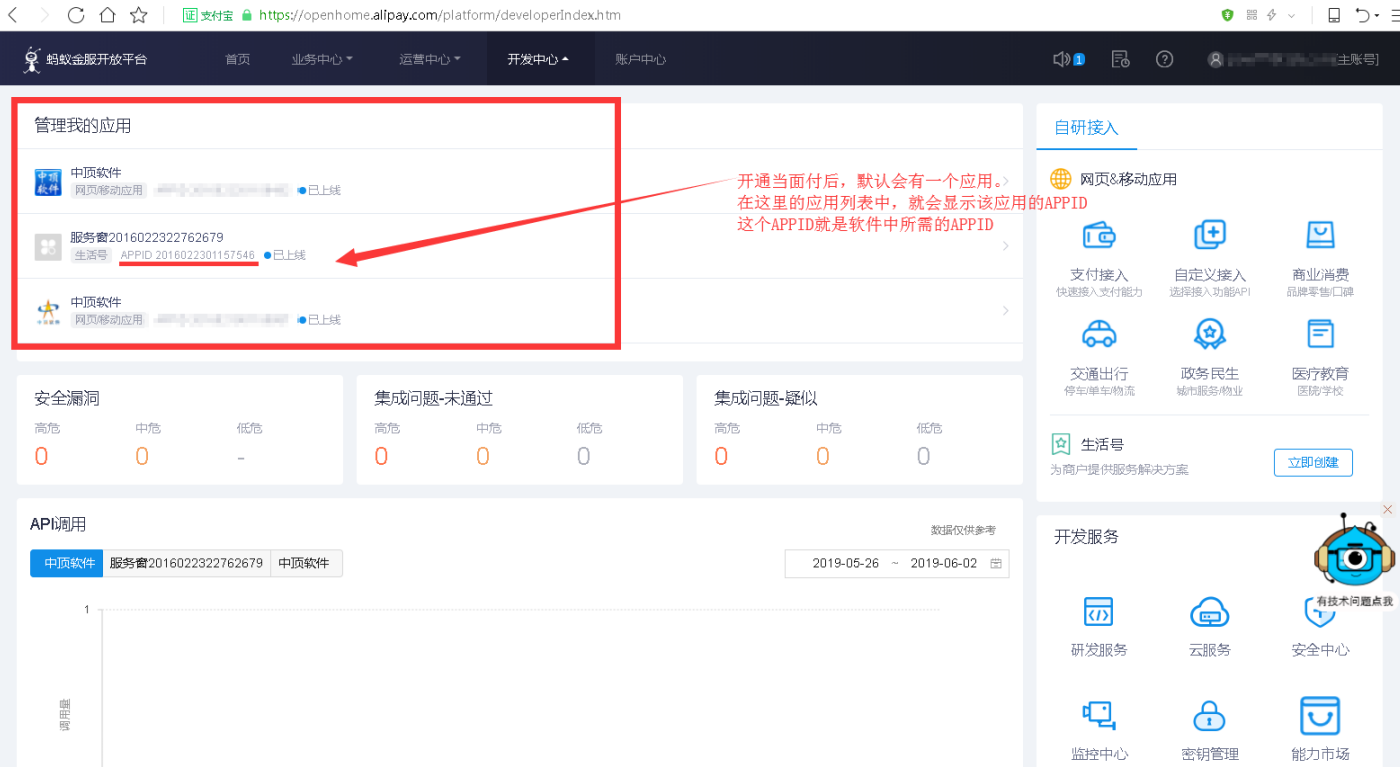This screenshot has height=767, width=1400.
Task: Click the start date 2019-05-26 field
Action: point(846,564)
